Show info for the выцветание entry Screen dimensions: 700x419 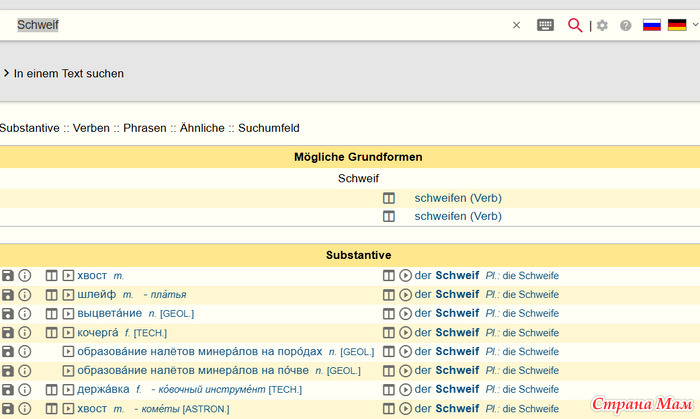pyautogui.click(x=25, y=313)
